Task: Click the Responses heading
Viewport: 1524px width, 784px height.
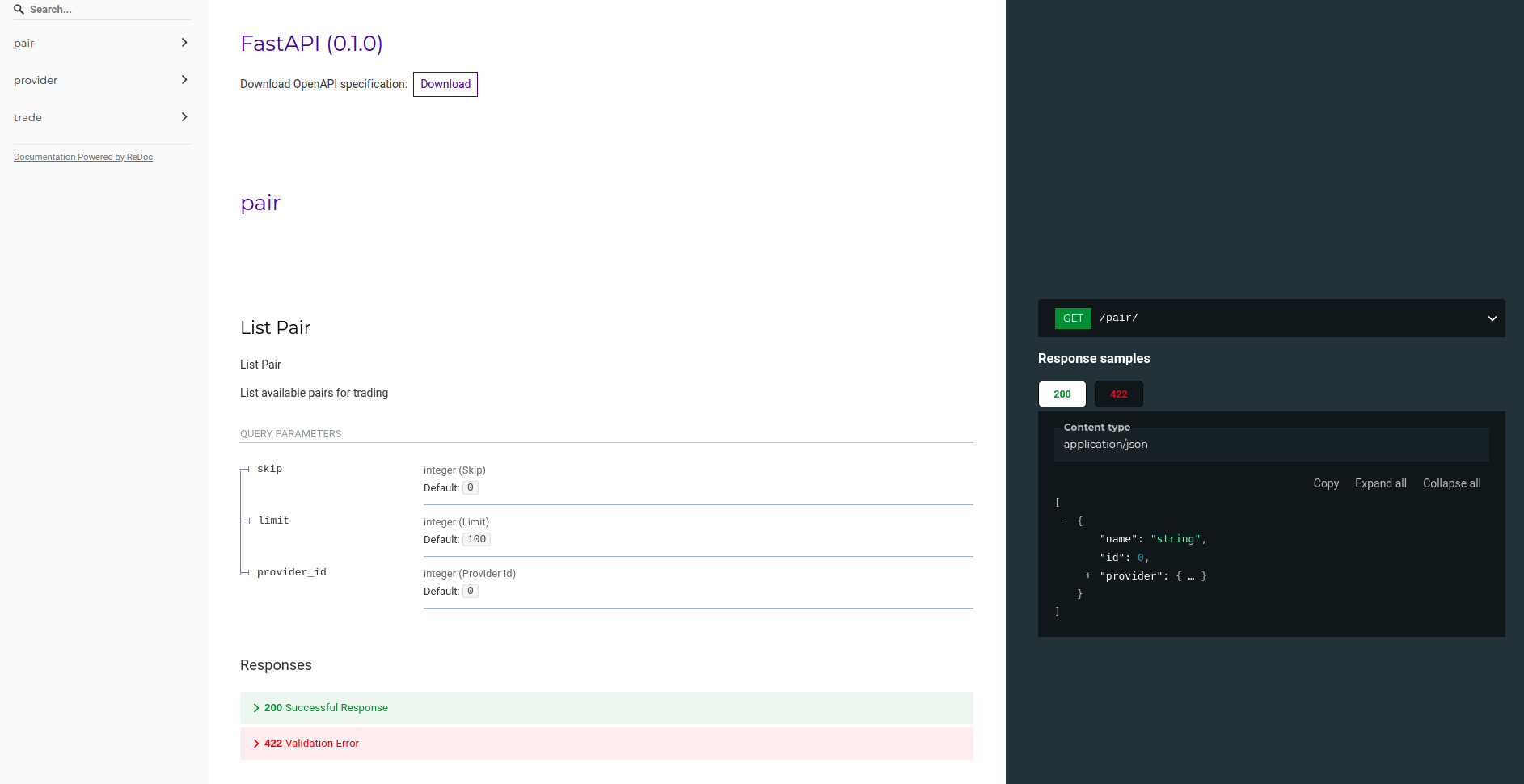Action: point(276,665)
